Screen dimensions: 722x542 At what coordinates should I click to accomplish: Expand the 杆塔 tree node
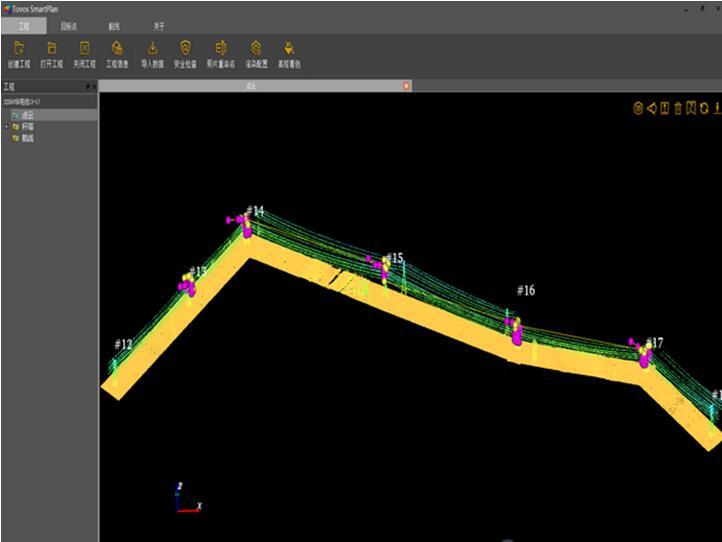pos(6,127)
